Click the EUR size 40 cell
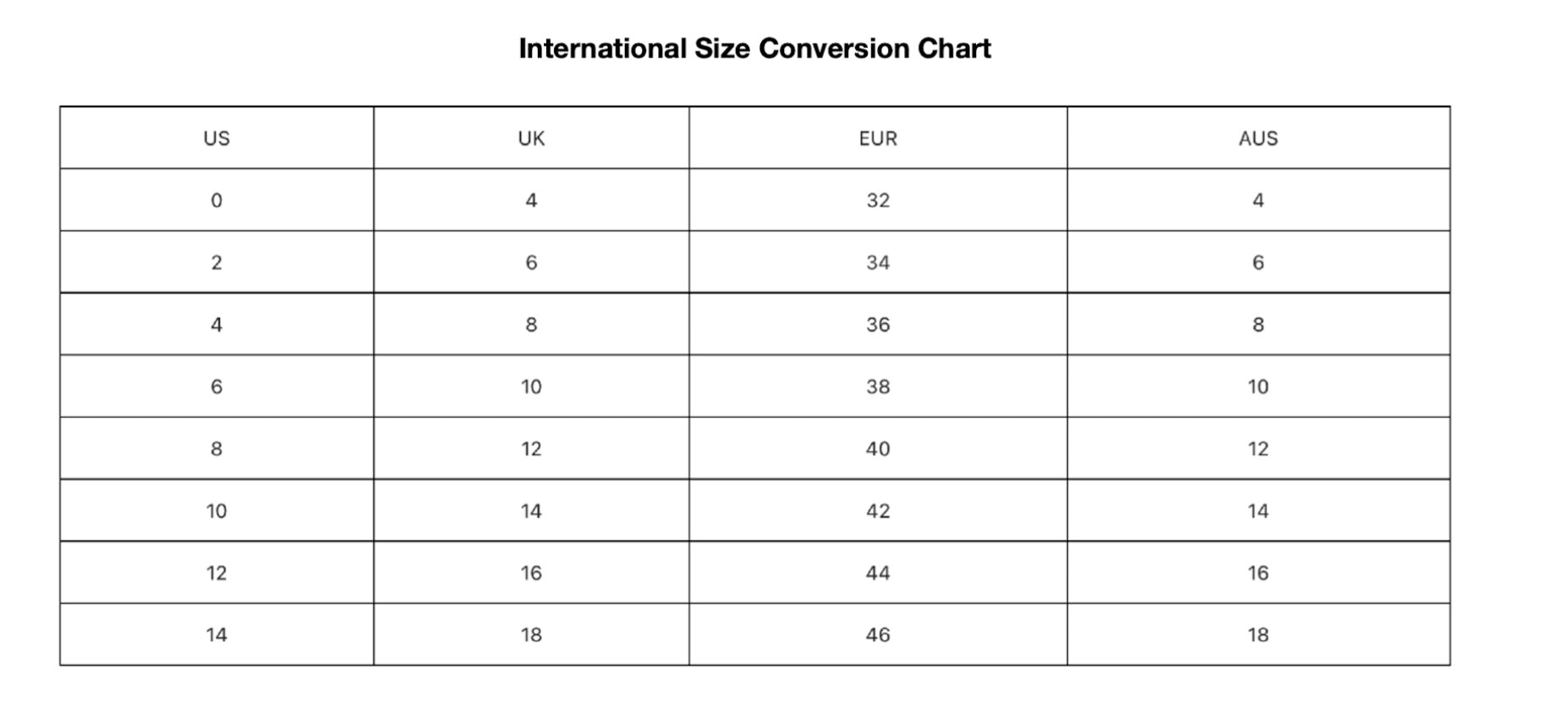Viewport: 1568px width, 724px height. point(878,449)
